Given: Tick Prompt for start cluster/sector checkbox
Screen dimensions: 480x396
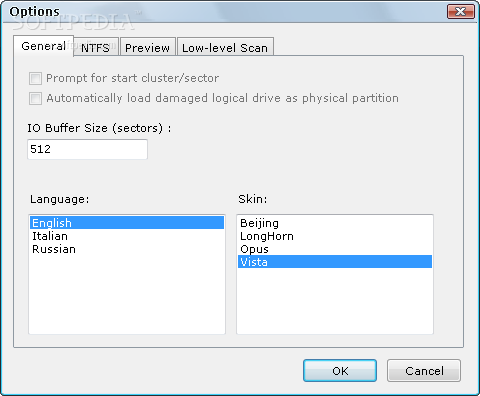Looking at the screenshot, I should click(x=35, y=79).
